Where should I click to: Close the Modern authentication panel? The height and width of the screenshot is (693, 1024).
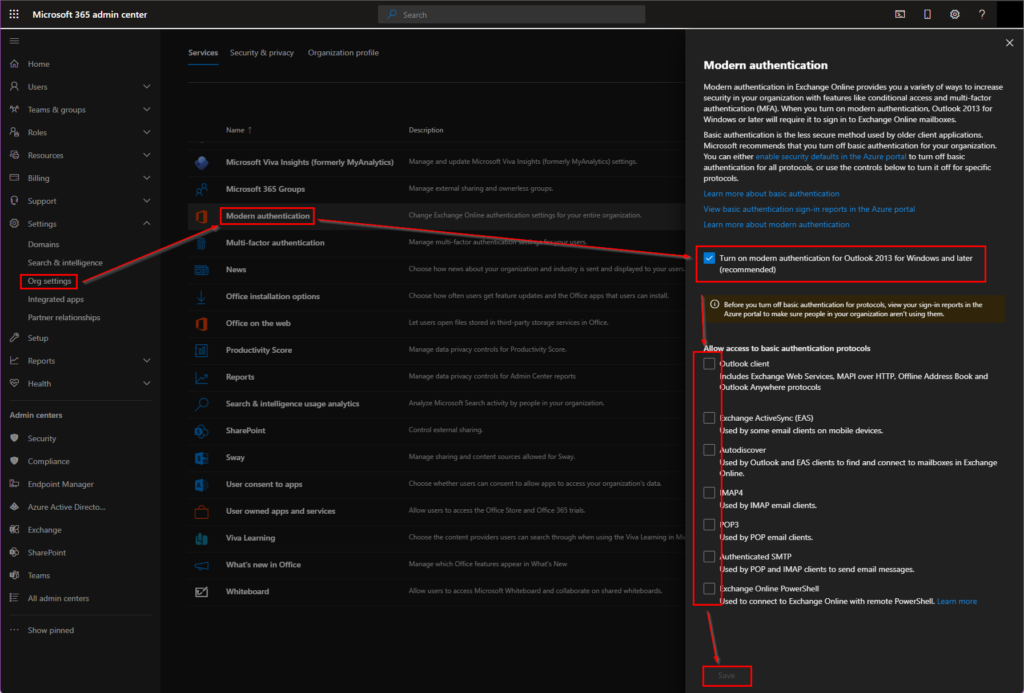click(1010, 43)
